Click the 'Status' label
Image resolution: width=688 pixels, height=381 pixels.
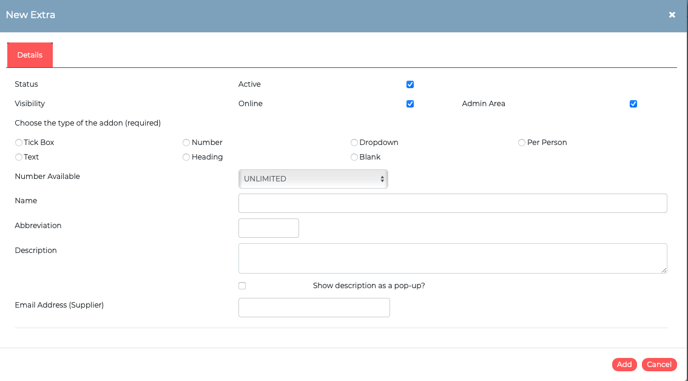26,84
